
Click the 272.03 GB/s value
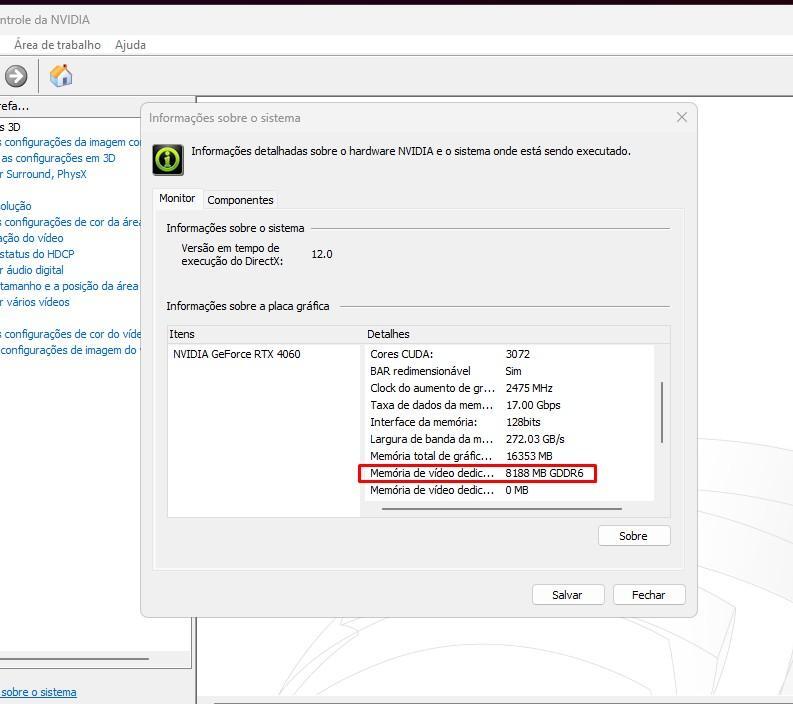pyautogui.click(x=535, y=439)
